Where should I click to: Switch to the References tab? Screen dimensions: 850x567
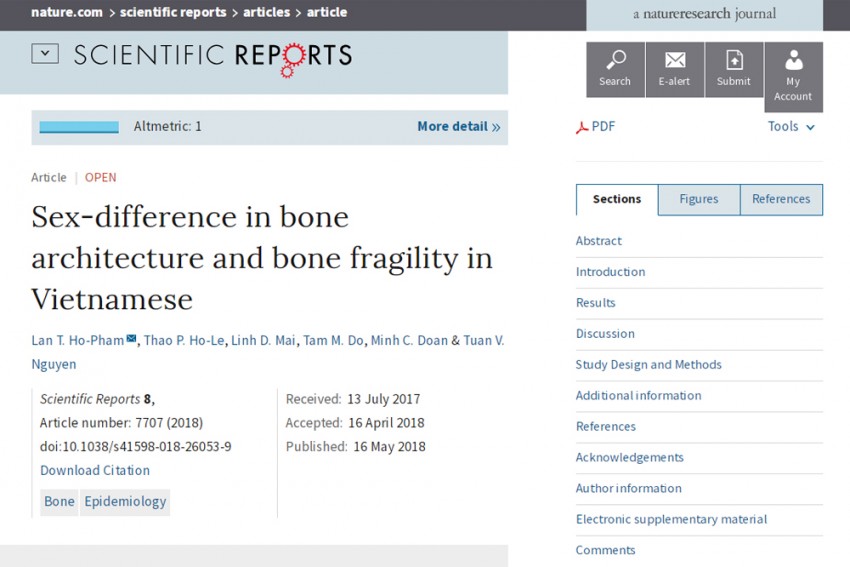(781, 199)
